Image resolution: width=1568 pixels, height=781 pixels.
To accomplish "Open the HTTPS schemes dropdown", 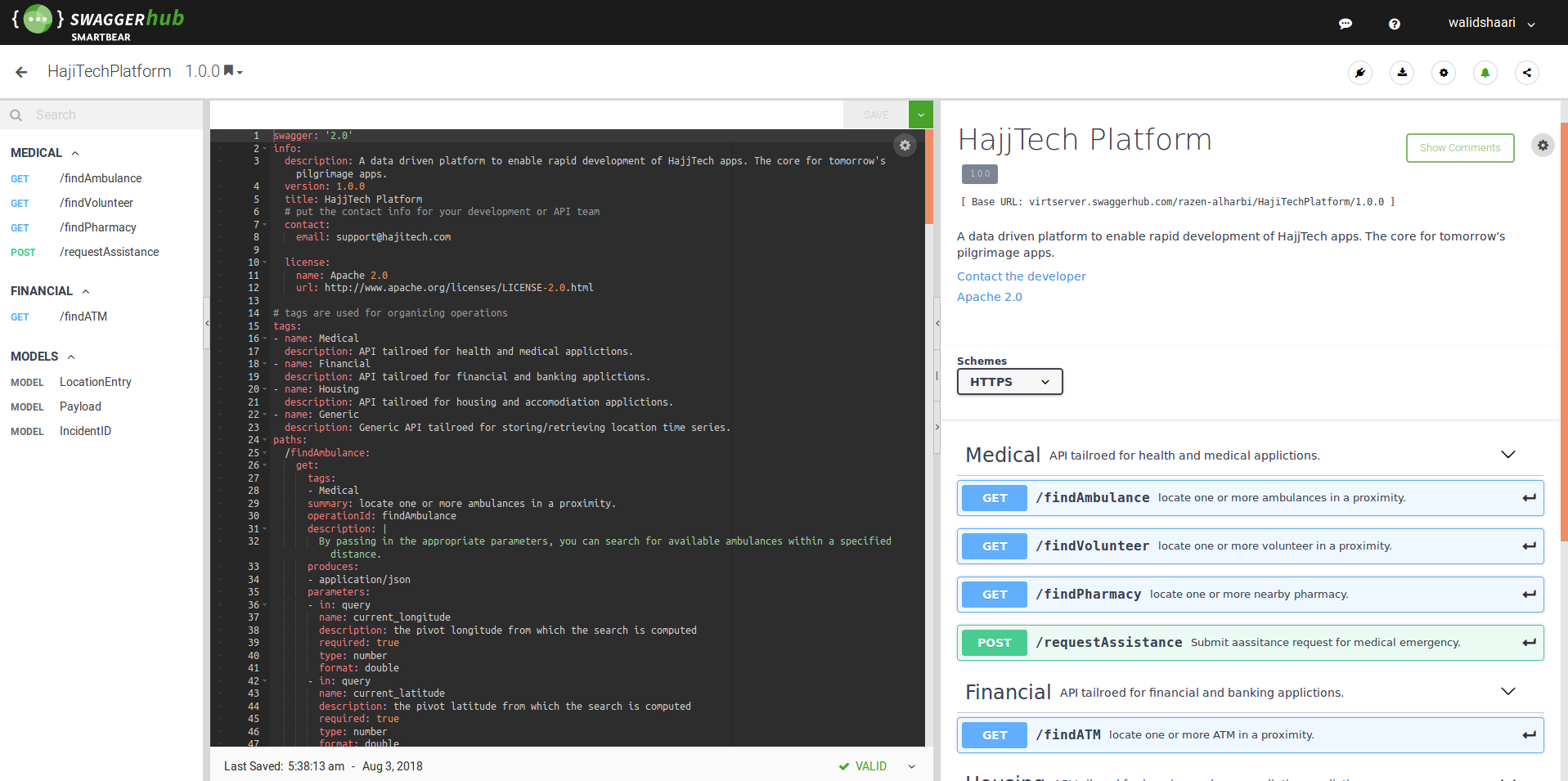I will point(1009,382).
